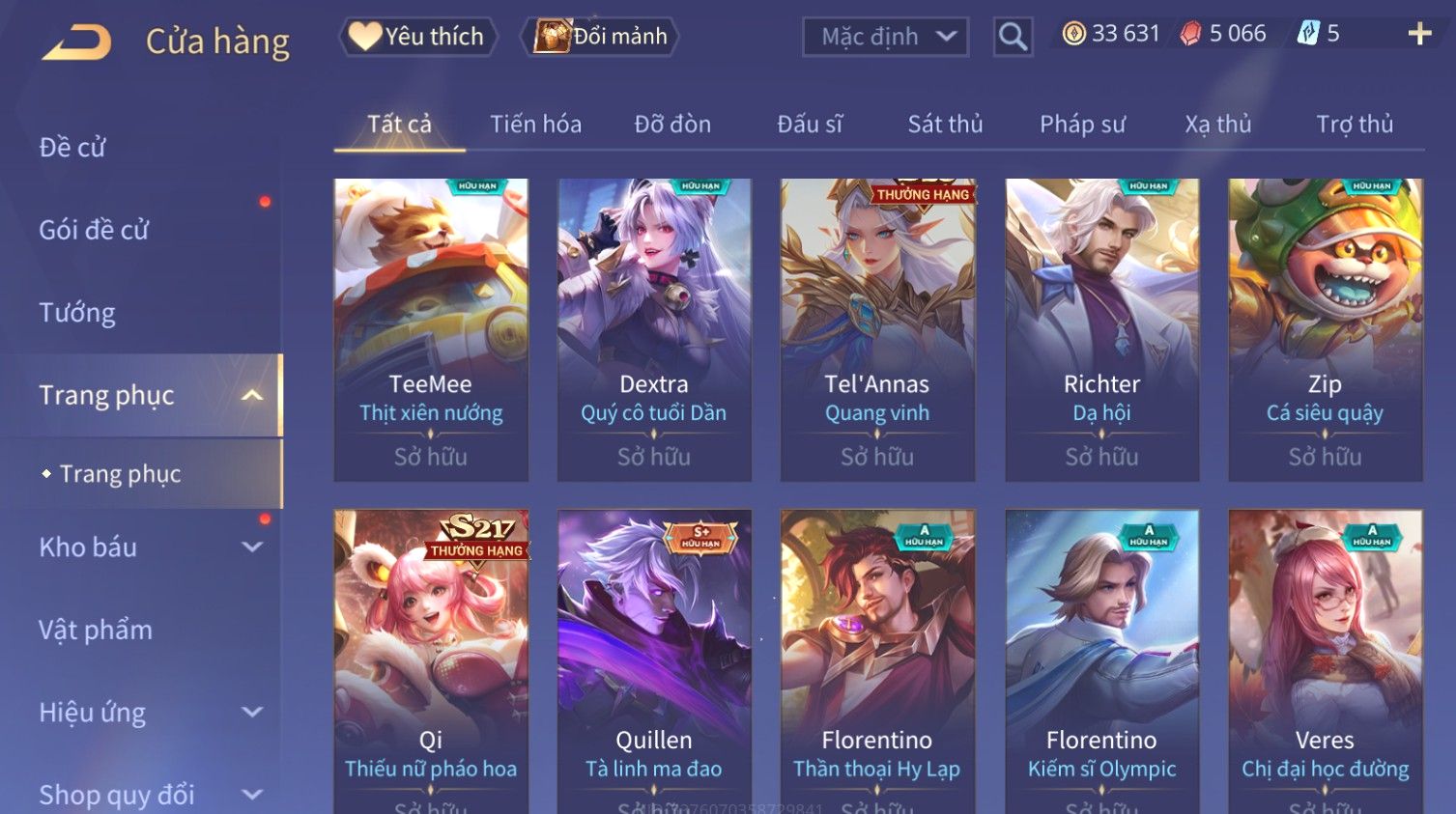The width and height of the screenshot is (1456, 814).
Task: Tap the plus icon to add currency
Action: 1419,35
